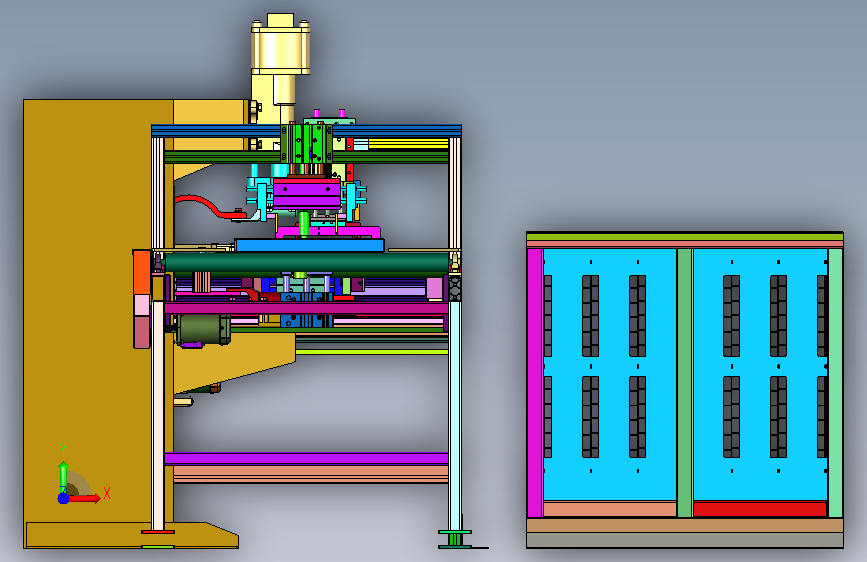Select the pink block under the orange block
The height and width of the screenshot is (562, 867).
[x=142, y=305]
